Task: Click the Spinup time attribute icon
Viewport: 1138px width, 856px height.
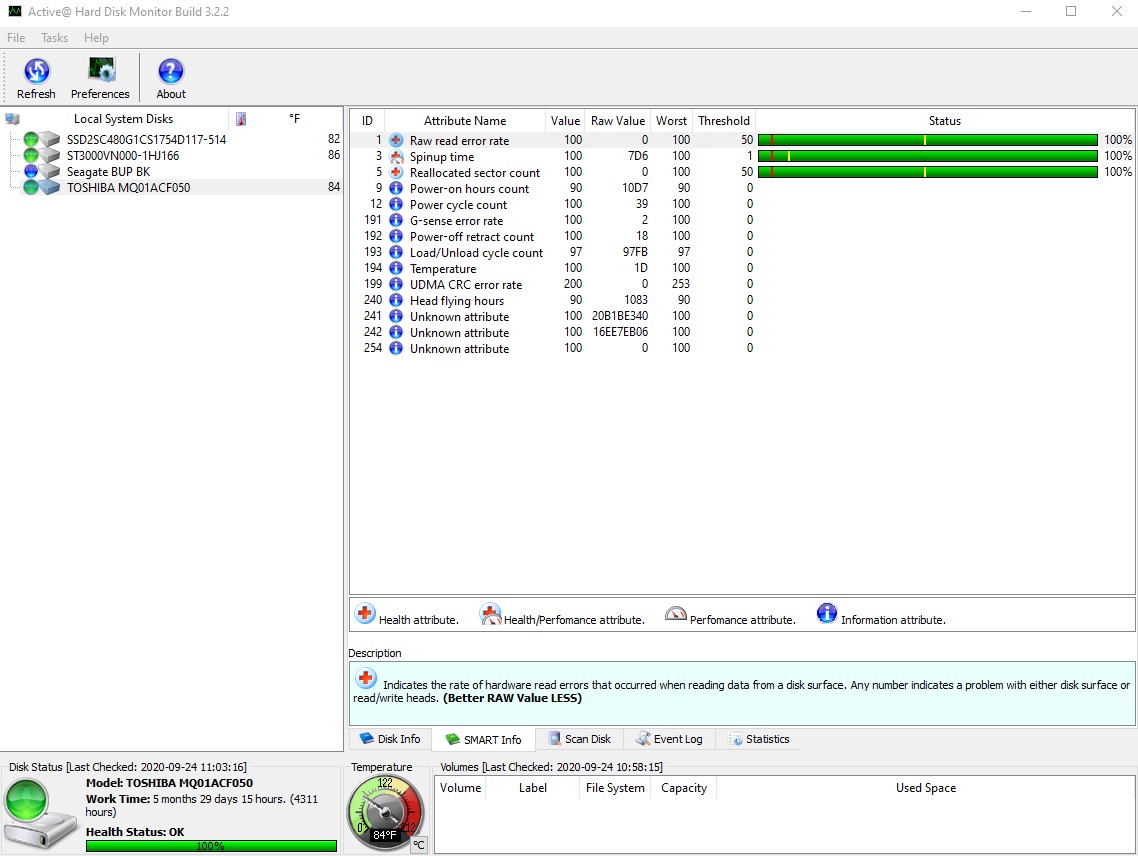Action: [x=396, y=157]
